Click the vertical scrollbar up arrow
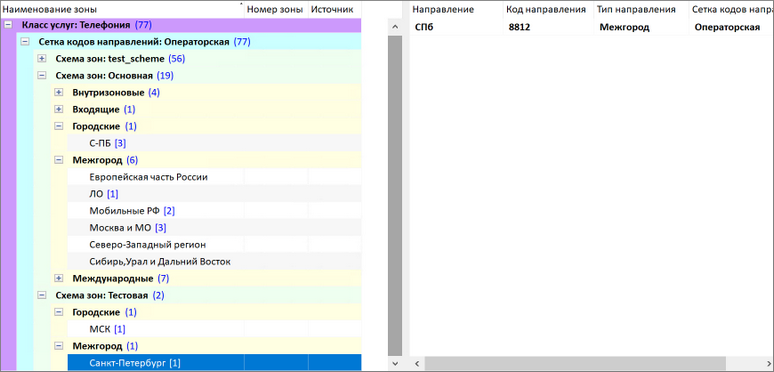Screen dimensions: 774x372 tap(394, 27)
